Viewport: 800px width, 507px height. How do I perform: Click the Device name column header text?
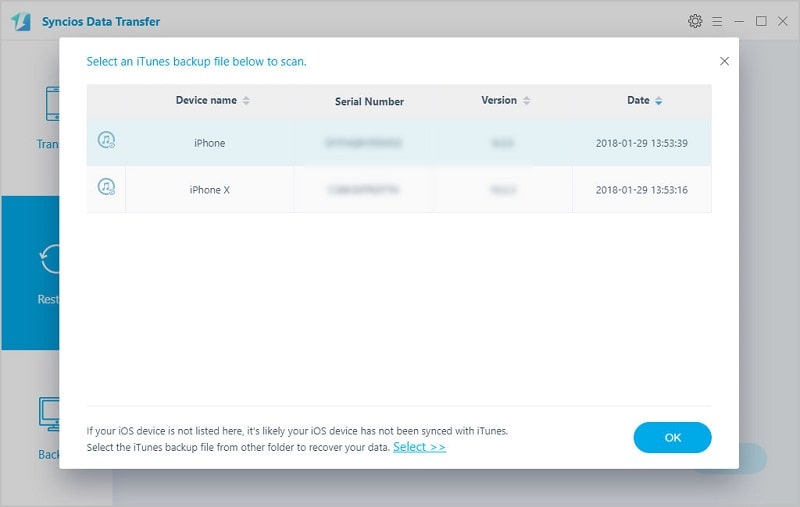click(x=206, y=100)
